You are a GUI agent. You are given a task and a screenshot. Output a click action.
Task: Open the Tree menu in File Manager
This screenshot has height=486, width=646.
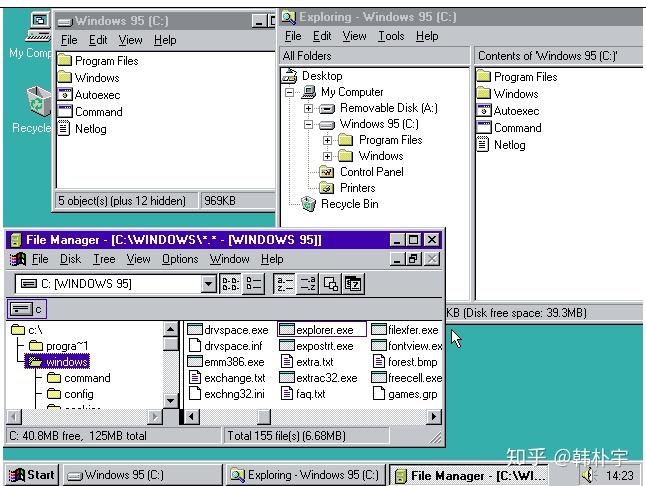(x=104, y=259)
